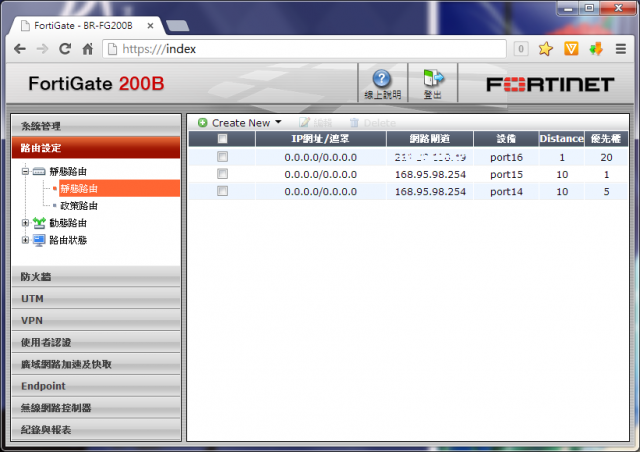
Task: Click gateway 168.95.98.254 in port14 row
Action: 430,191
